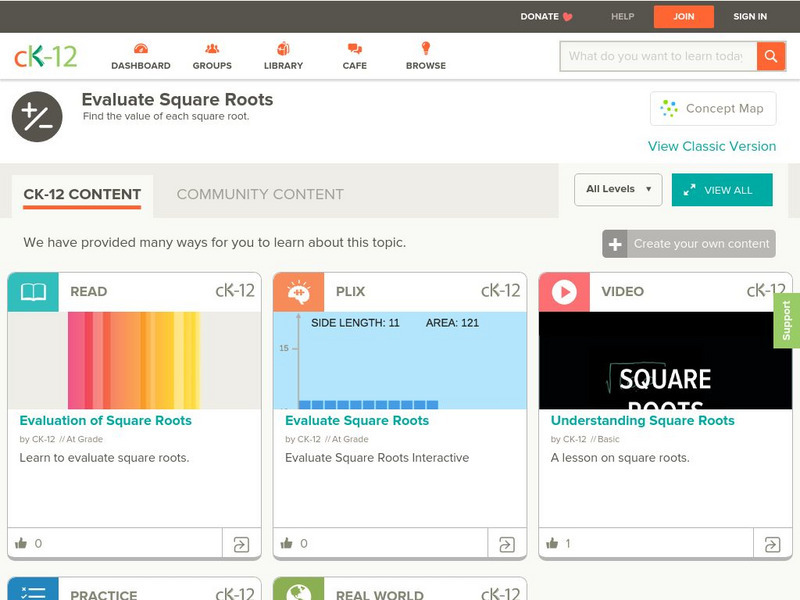Click the BROWSE menu label
Viewport: 800px width, 600px height.
coord(426,66)
